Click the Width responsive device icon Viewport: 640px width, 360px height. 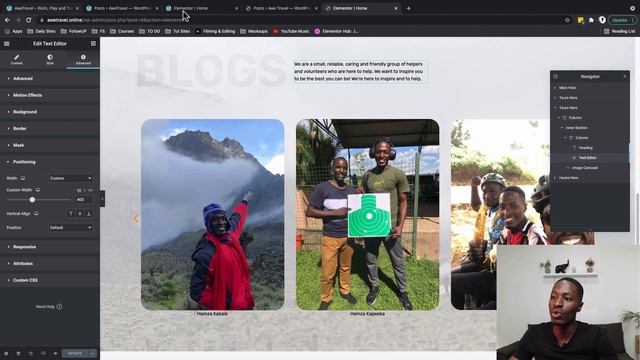coord(23,178)
